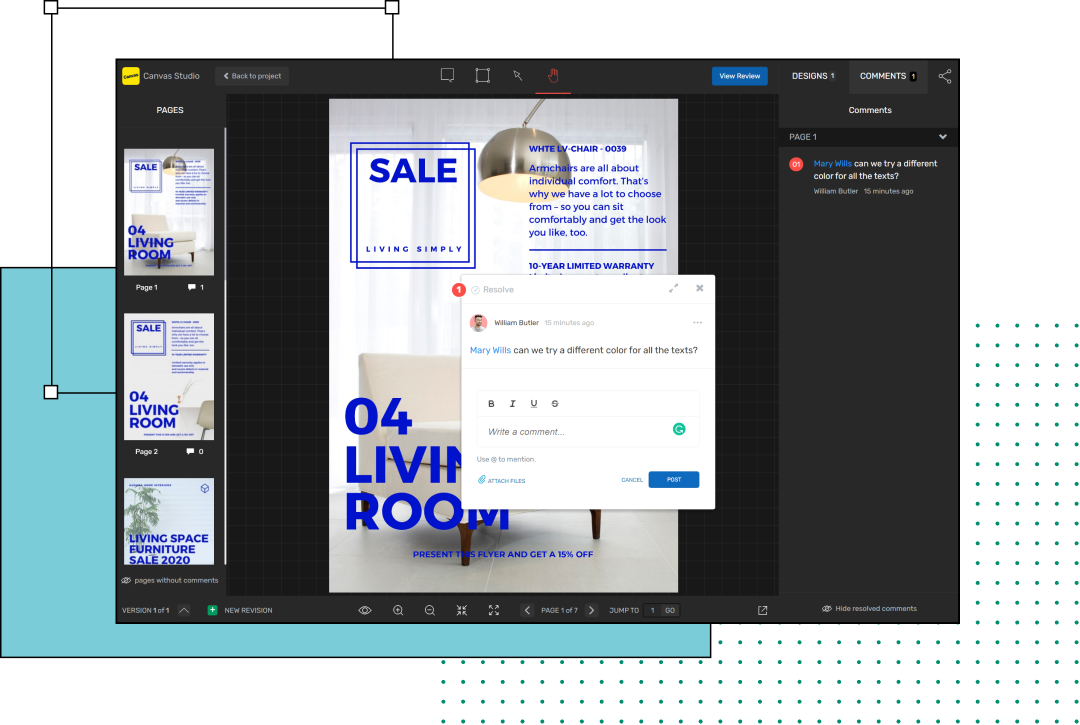Click the eye preview toggle in bottom bar
The image size is (1080, 725).
pos(365,609)
